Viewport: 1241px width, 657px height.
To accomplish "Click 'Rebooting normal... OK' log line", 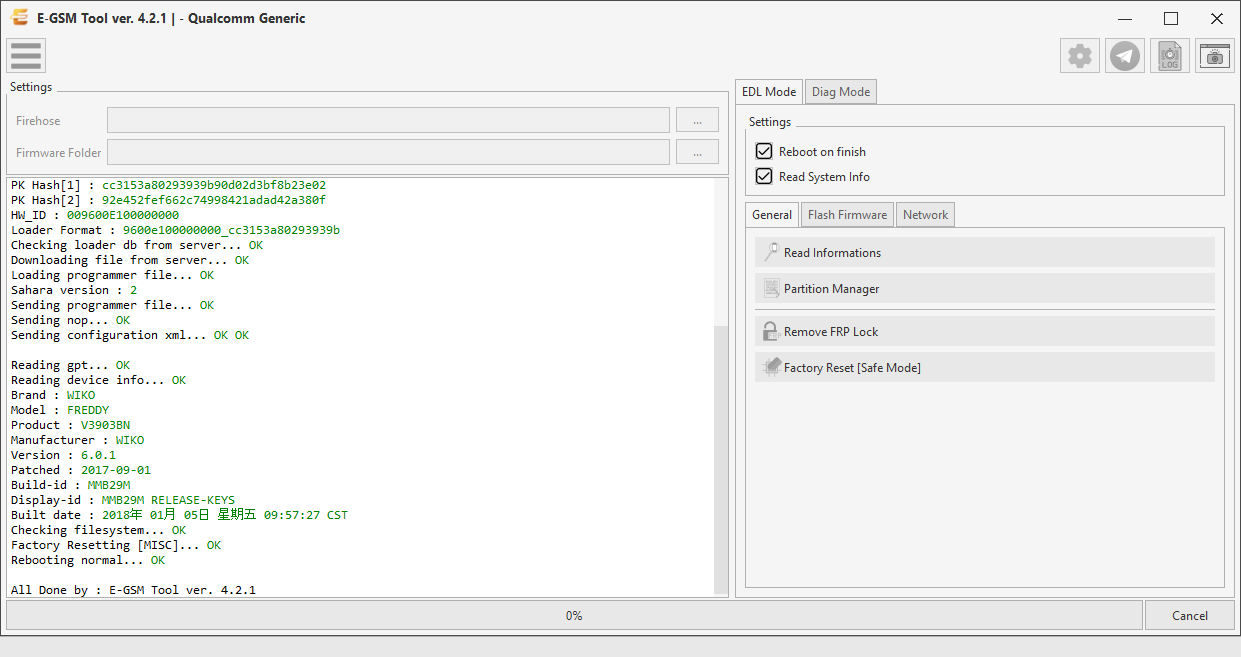I will point(88,560).
